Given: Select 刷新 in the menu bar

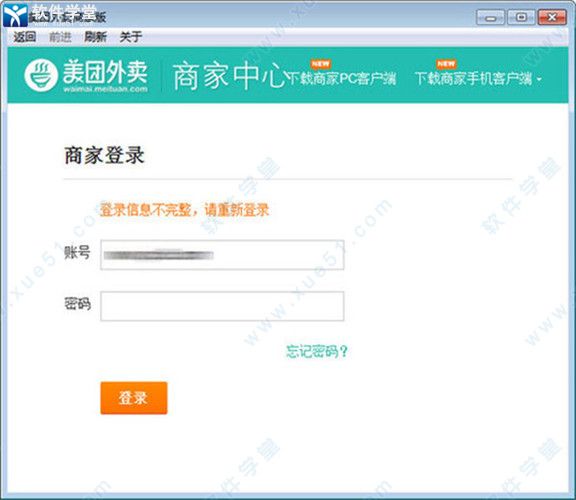Looking at the screenshot, I should [x=95, y=37].
